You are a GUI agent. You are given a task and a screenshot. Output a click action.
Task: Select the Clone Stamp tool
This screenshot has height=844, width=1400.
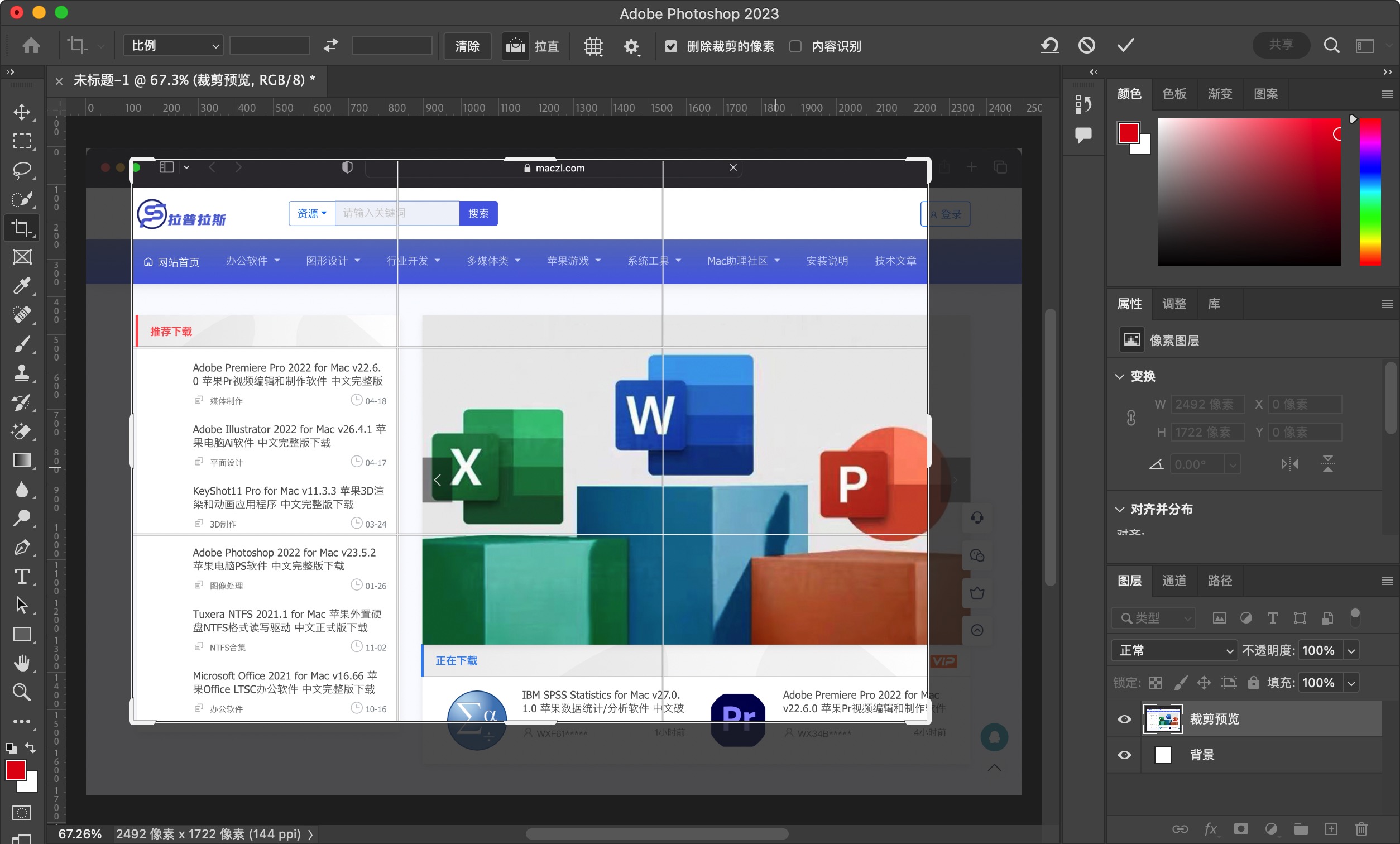pos(22,373)
